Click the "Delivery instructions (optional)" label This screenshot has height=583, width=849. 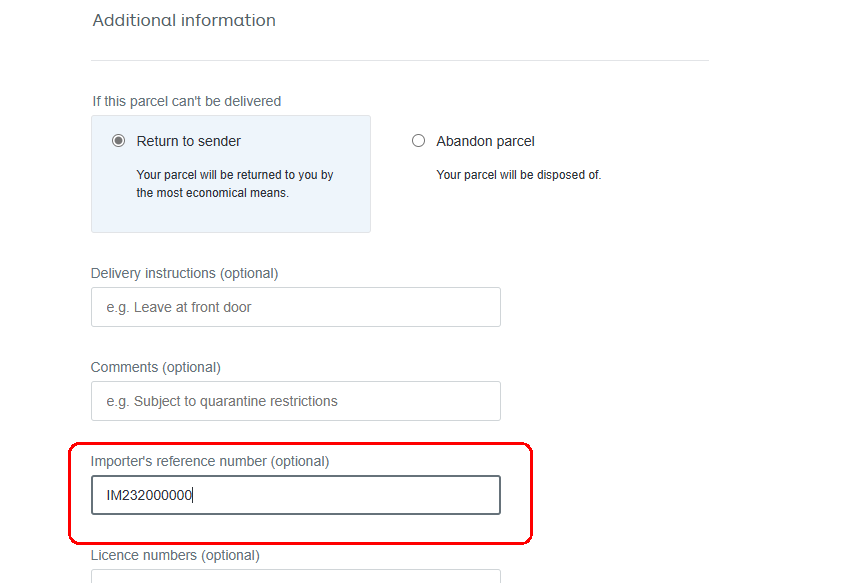[x=184, y=273]
